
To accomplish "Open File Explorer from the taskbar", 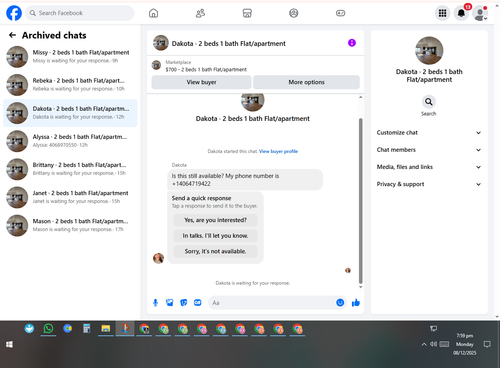I will click(106, 329).
